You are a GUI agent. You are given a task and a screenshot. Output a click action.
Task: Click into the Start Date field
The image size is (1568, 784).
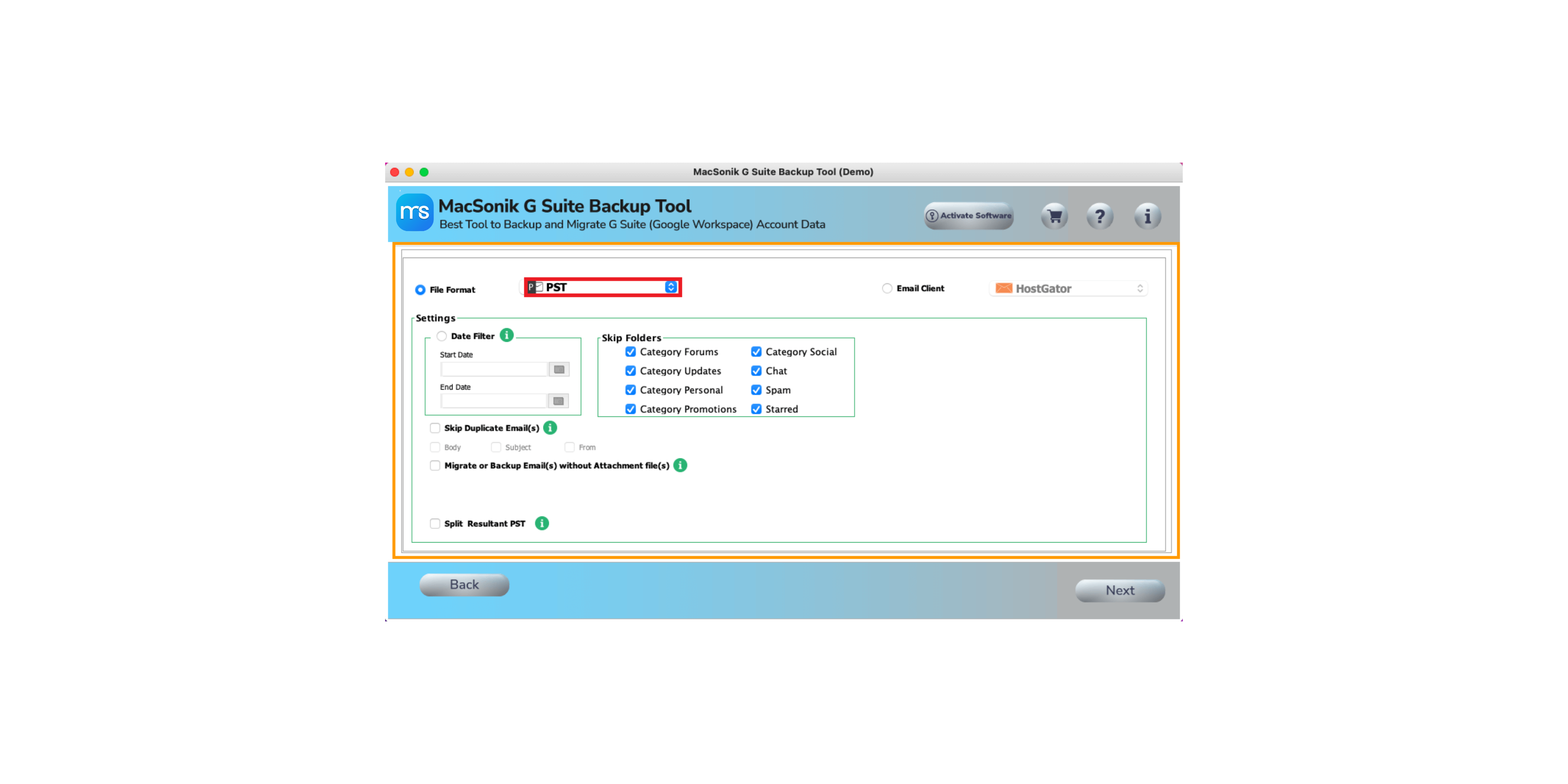click(x=494, y=370)
